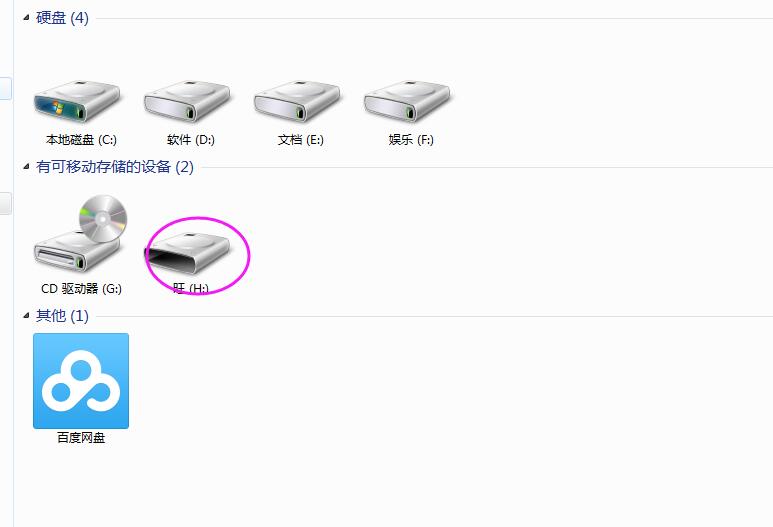Open the 百度网盘 cloud icon
Screen dimensions: 773x527
(81, 381)
